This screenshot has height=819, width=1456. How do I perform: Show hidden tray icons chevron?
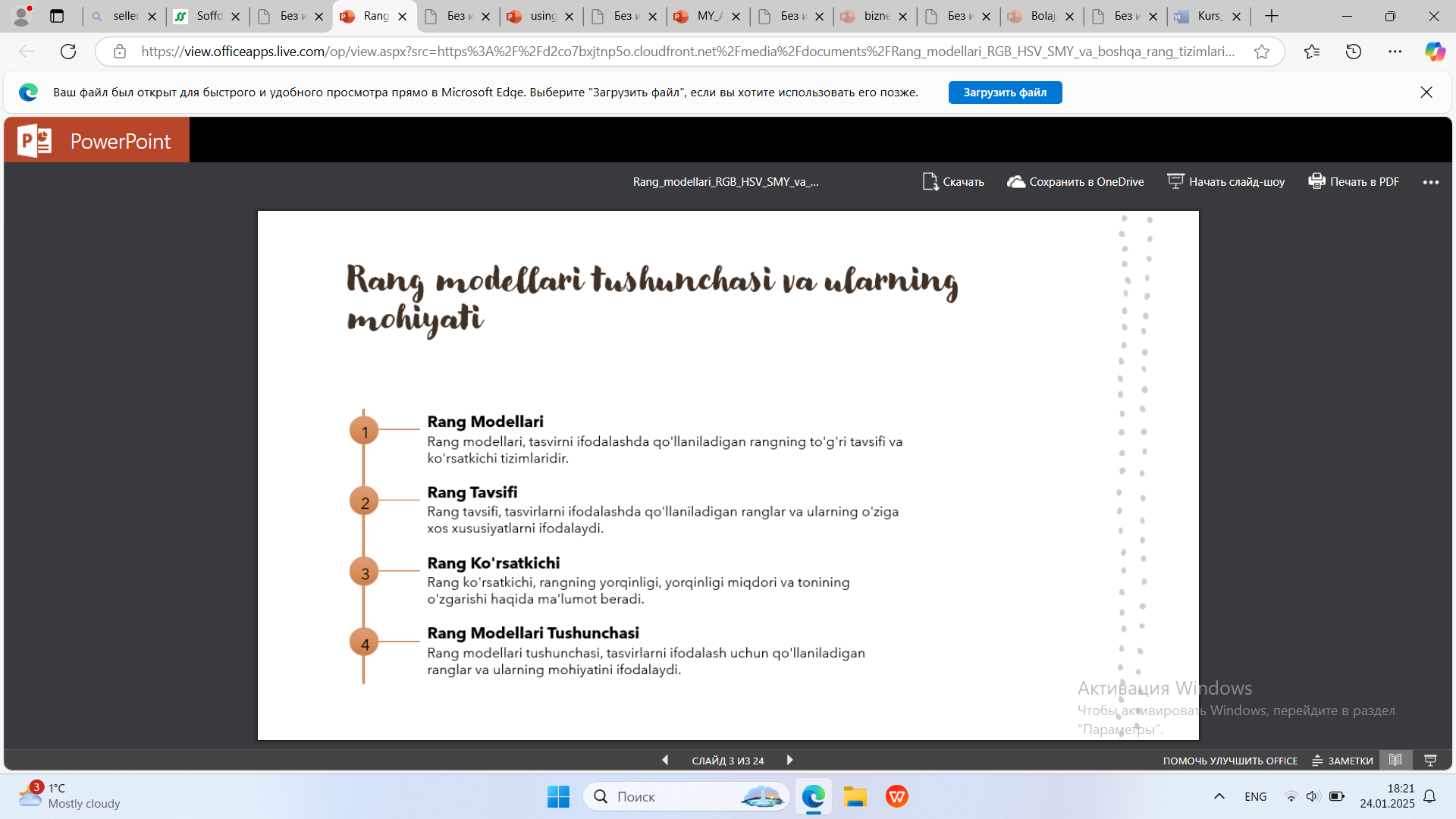pyautogui.click(x=1219, y=796)
